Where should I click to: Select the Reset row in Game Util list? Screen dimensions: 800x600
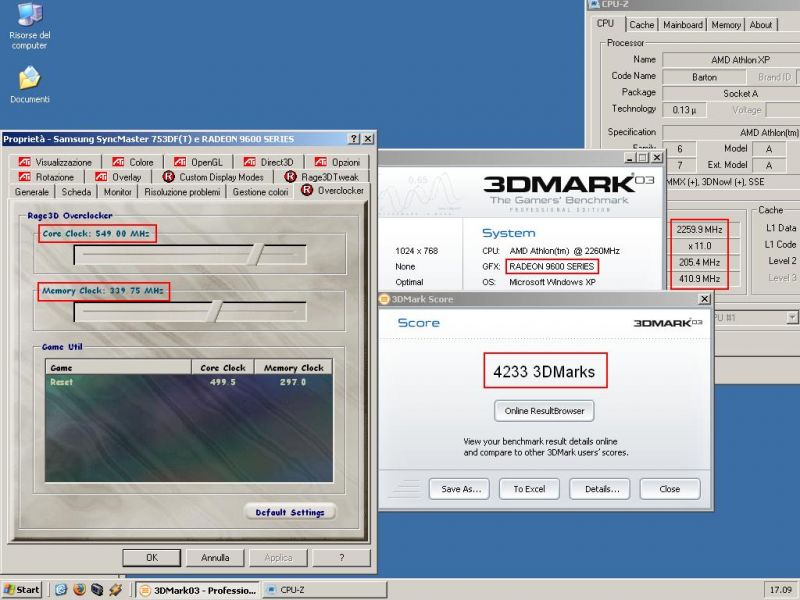(189, 382)
